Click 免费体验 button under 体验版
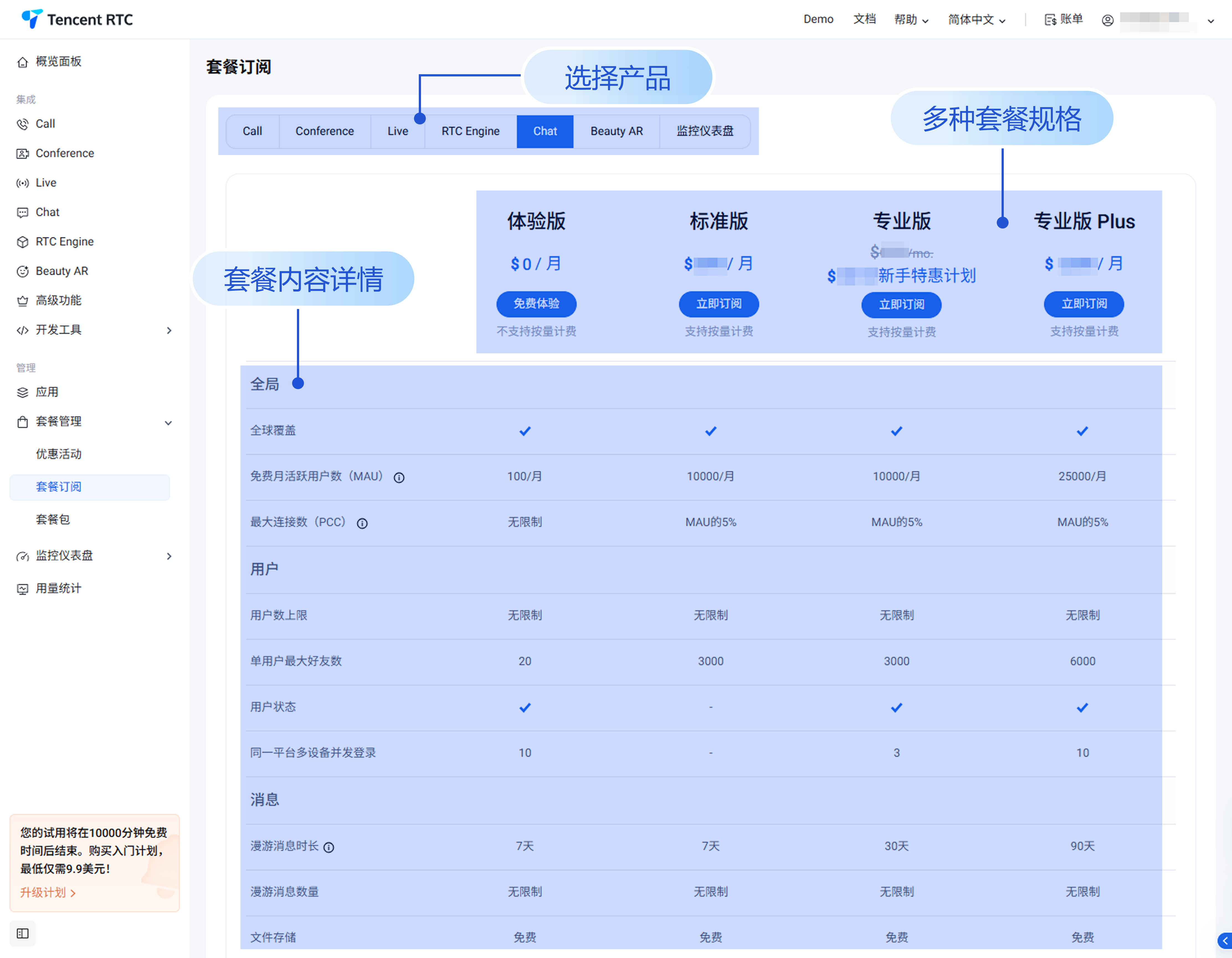Screen dimensions: 1232x958 pyautogui.click(x=536, y=303)
